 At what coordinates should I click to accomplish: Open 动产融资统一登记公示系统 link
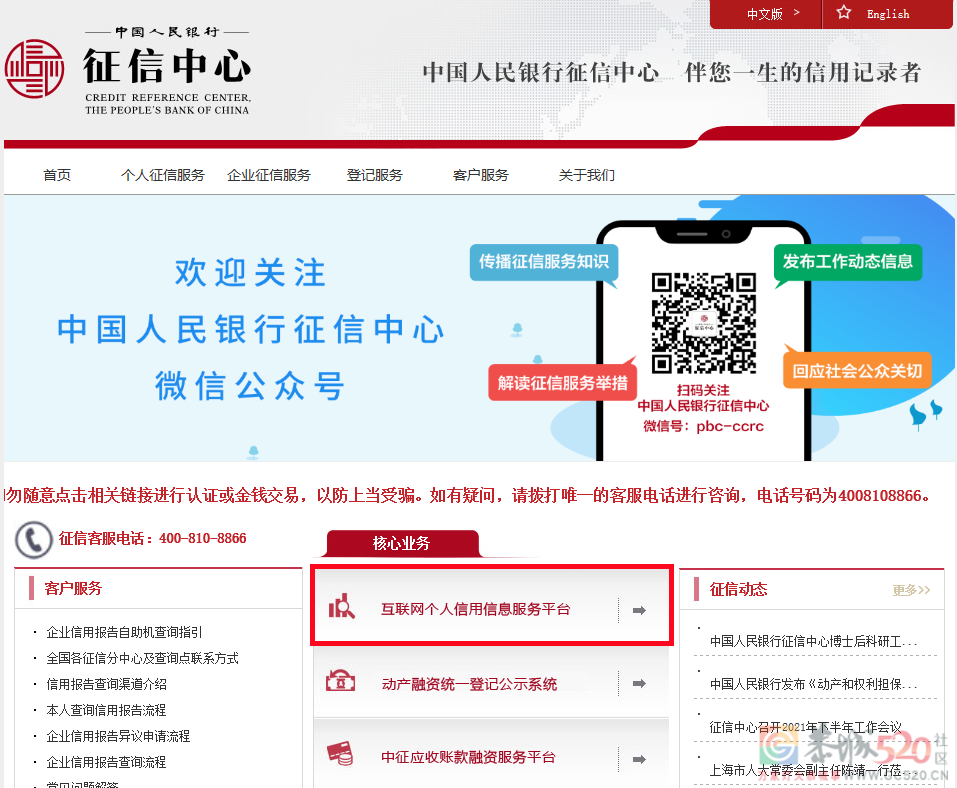(x=469, y=684)
